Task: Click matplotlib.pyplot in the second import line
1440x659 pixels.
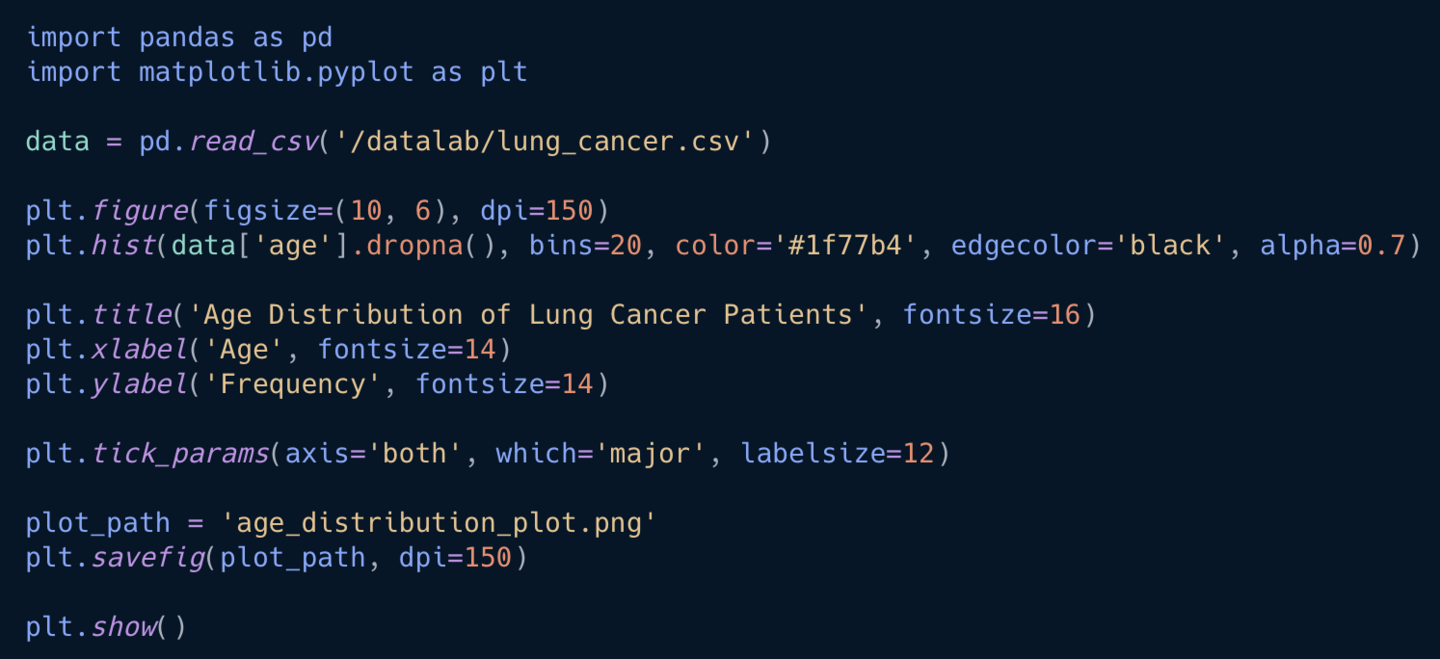Action: coord(276,72)
